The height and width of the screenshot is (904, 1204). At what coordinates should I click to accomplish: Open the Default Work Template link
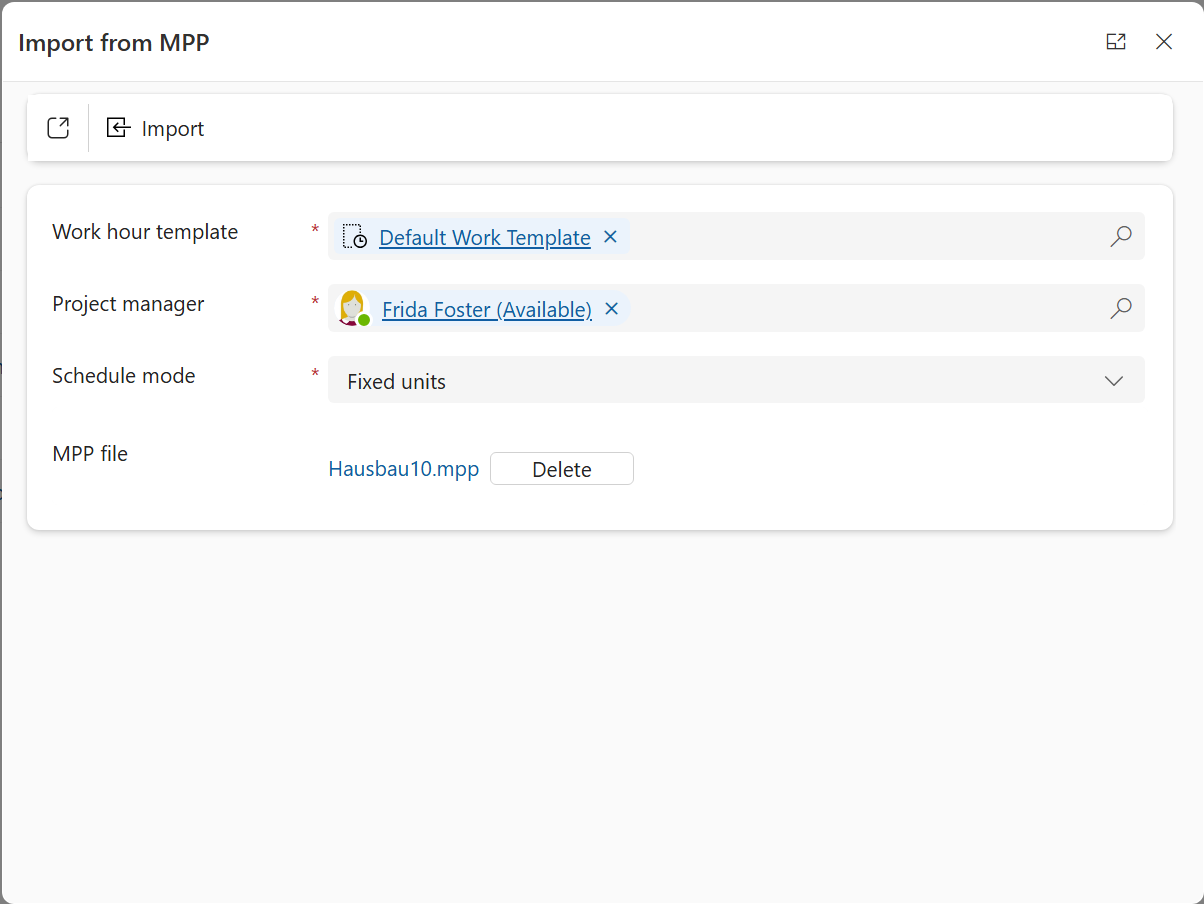484,238
